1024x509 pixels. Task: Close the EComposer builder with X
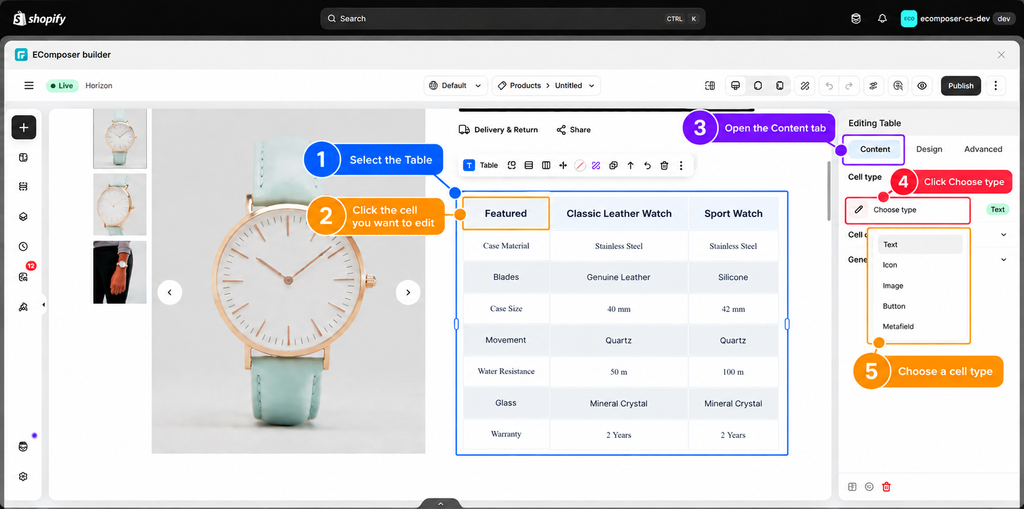(1001, 55)
